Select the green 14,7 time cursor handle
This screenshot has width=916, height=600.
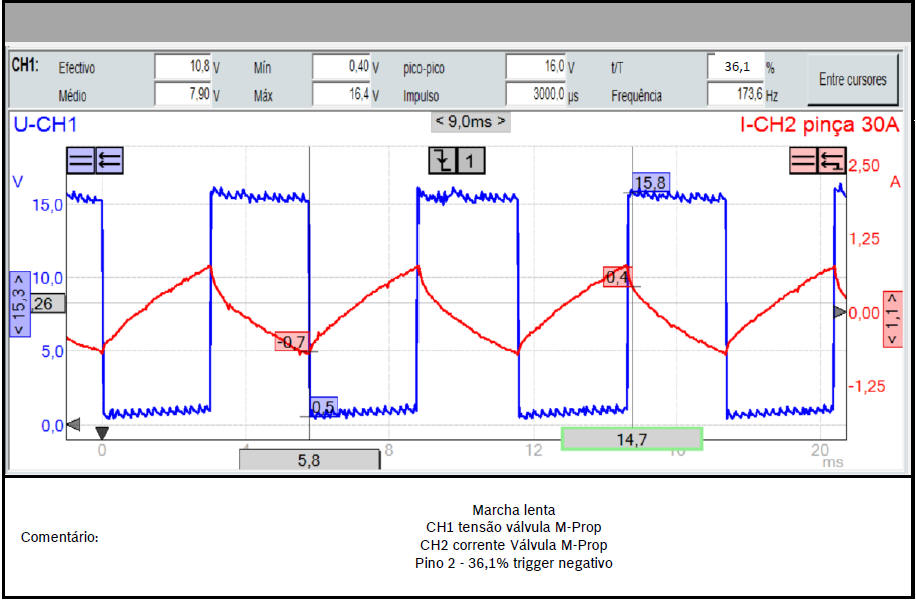[631, 438]
